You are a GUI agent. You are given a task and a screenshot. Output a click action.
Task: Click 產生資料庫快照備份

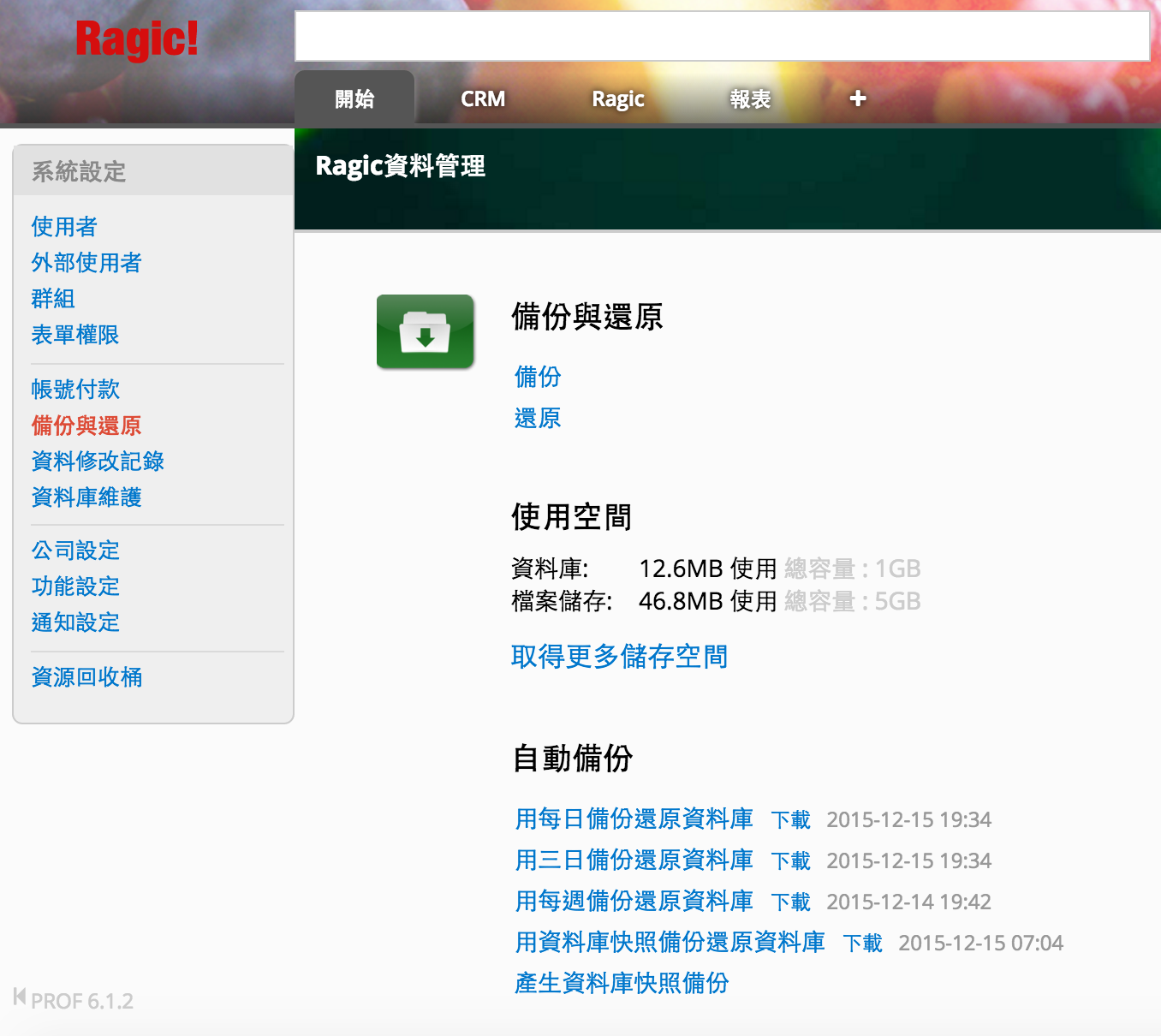622,983
